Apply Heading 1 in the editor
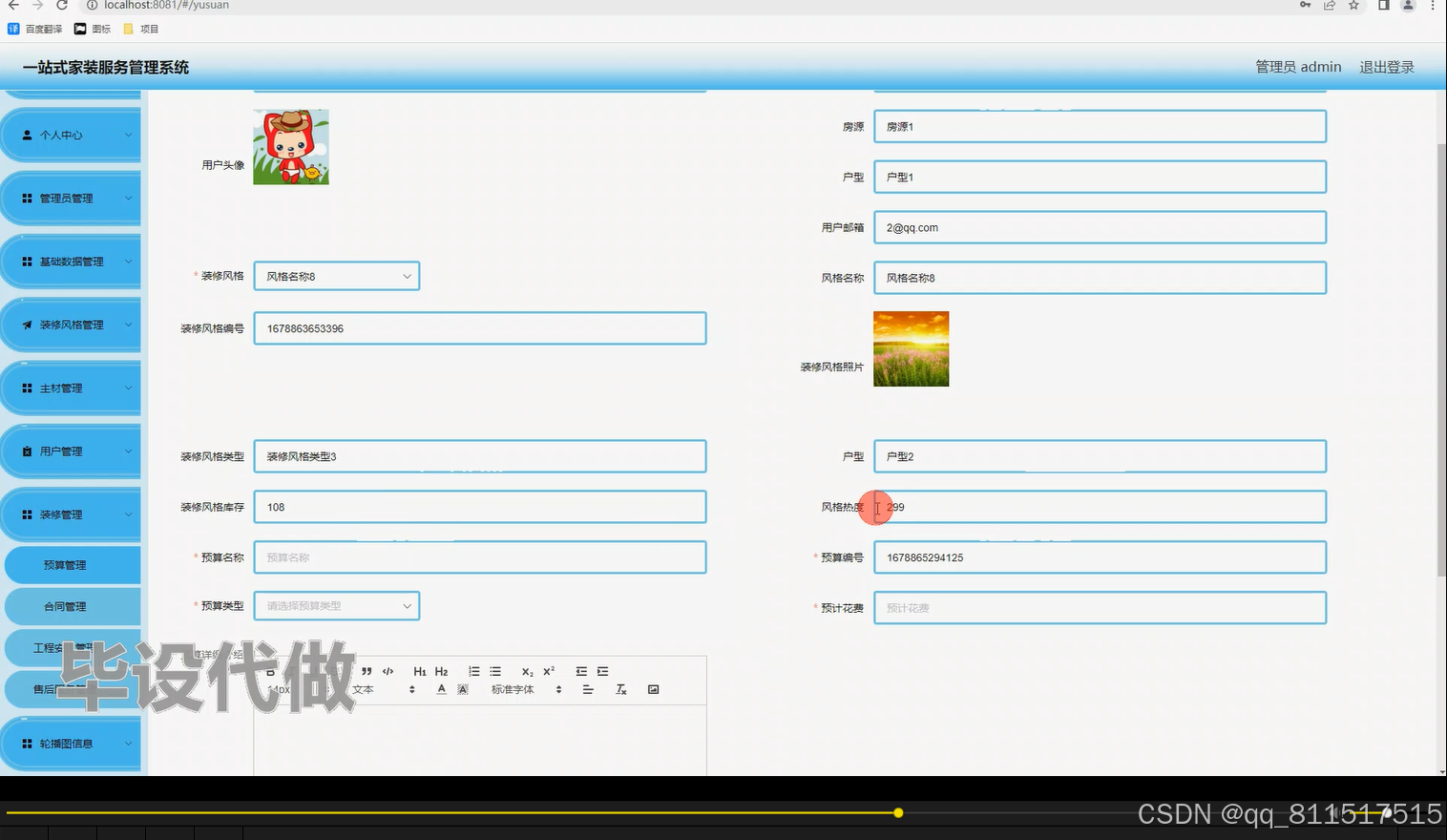 (420, 671)
